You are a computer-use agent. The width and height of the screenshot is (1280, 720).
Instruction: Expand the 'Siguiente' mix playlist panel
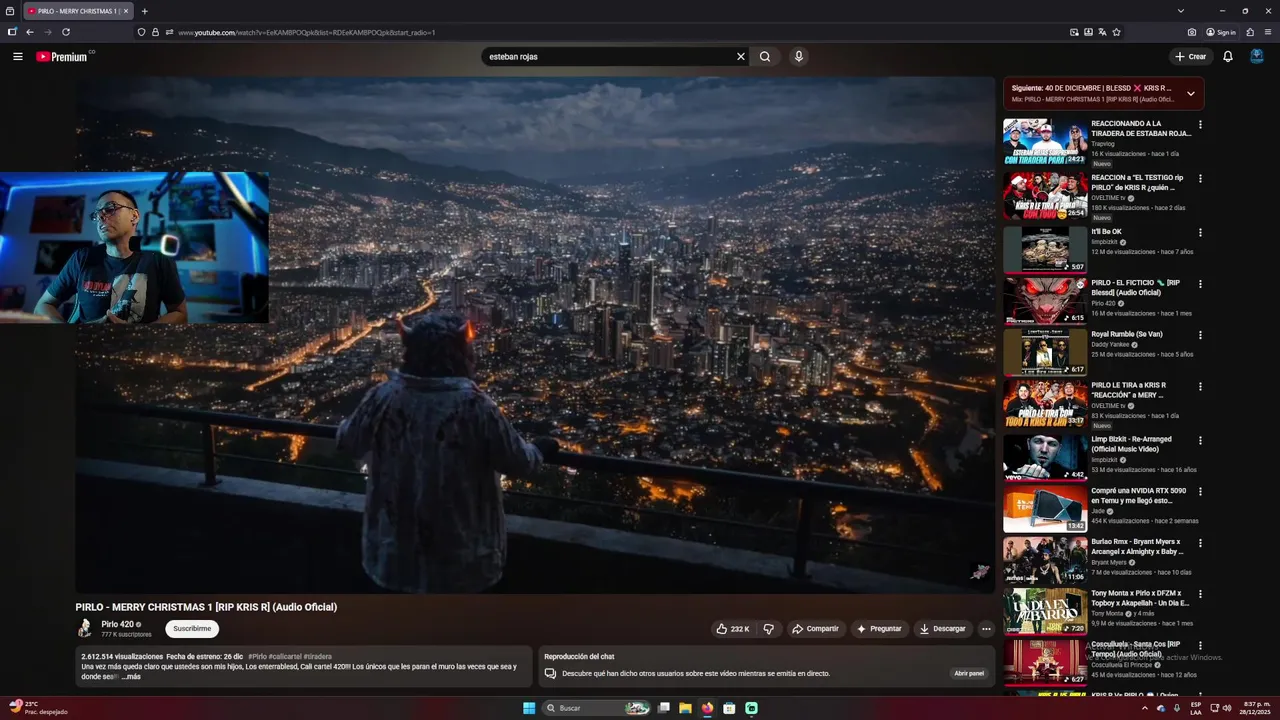pyautogui.click(x=1190, y=94)
